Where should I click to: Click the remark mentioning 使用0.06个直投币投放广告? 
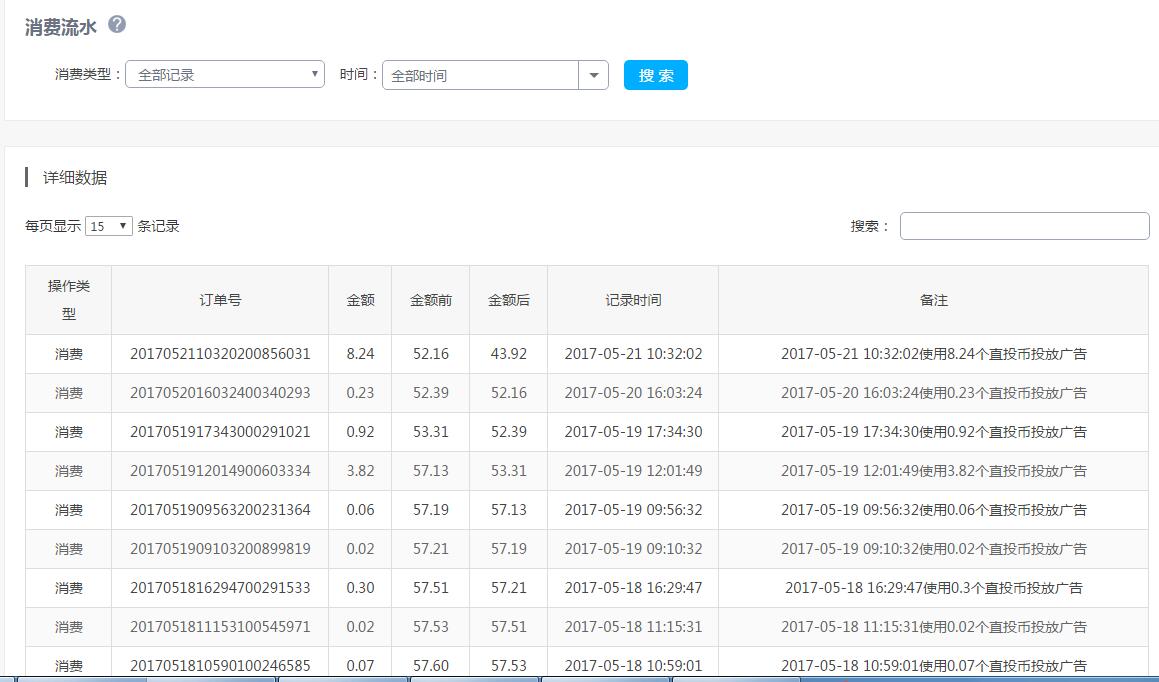click(934, 510)
